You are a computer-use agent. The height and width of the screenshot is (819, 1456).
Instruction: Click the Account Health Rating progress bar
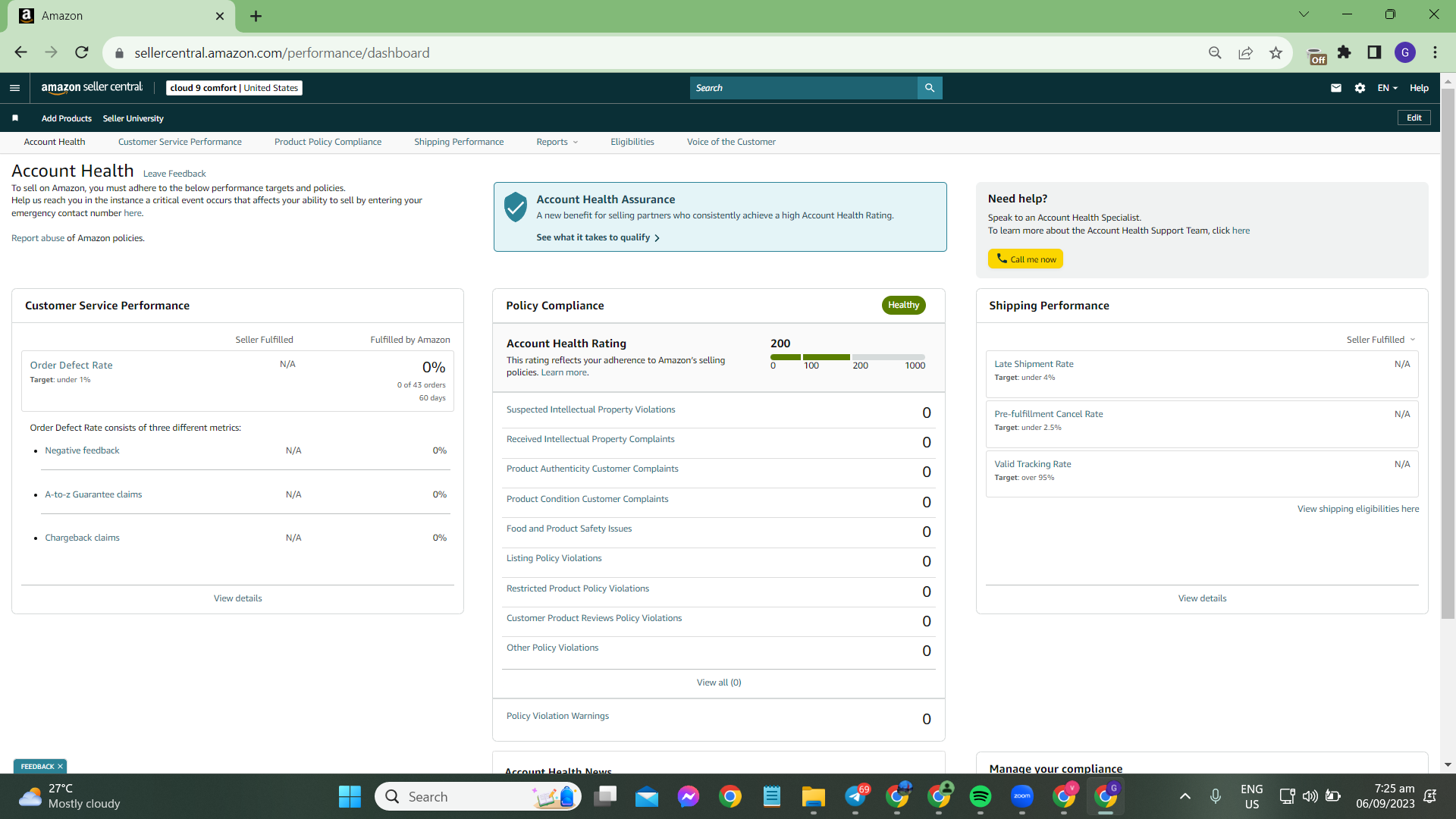pos(848,356)
